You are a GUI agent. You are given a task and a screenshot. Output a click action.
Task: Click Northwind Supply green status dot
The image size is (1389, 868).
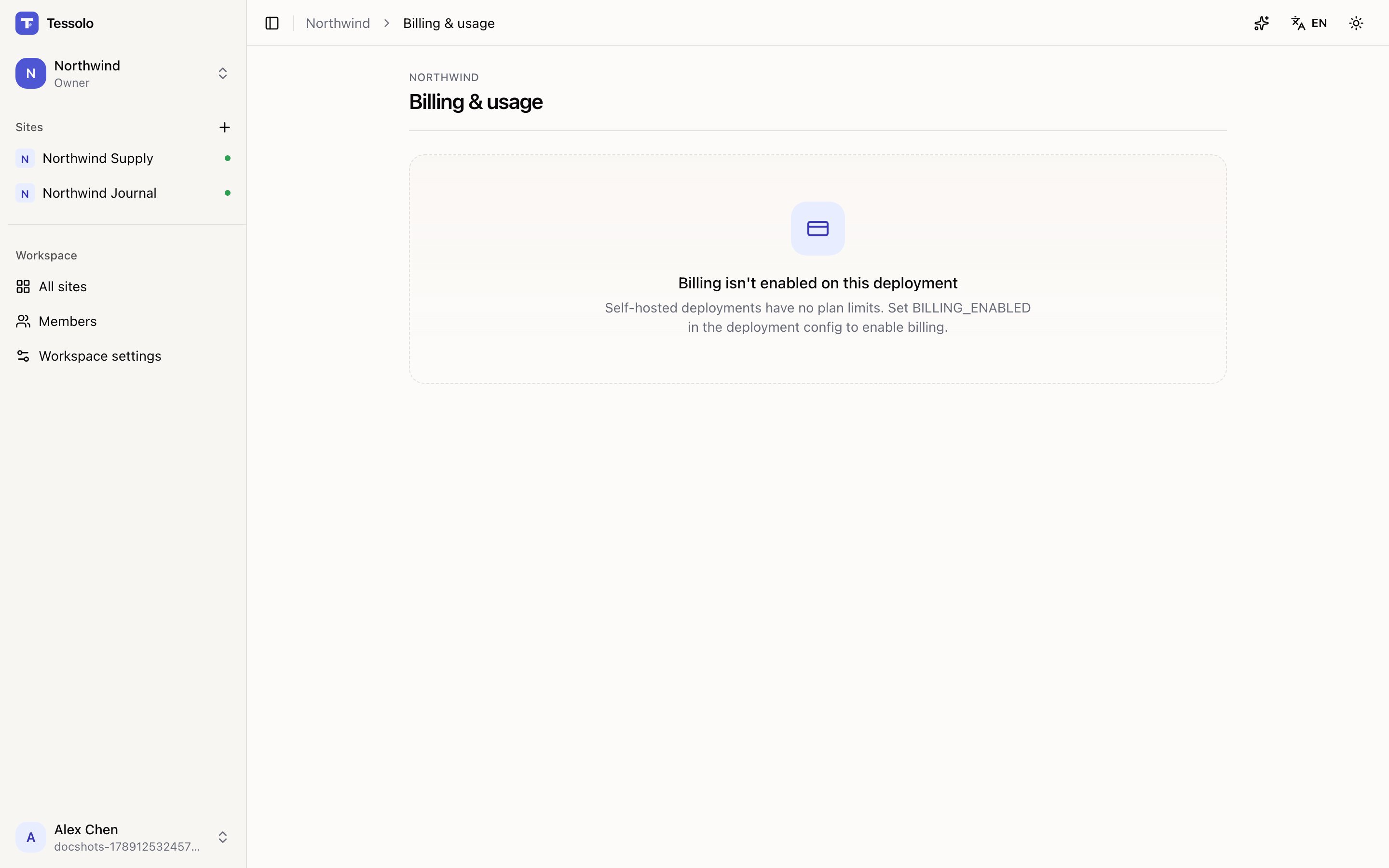[x=227, y=159]
